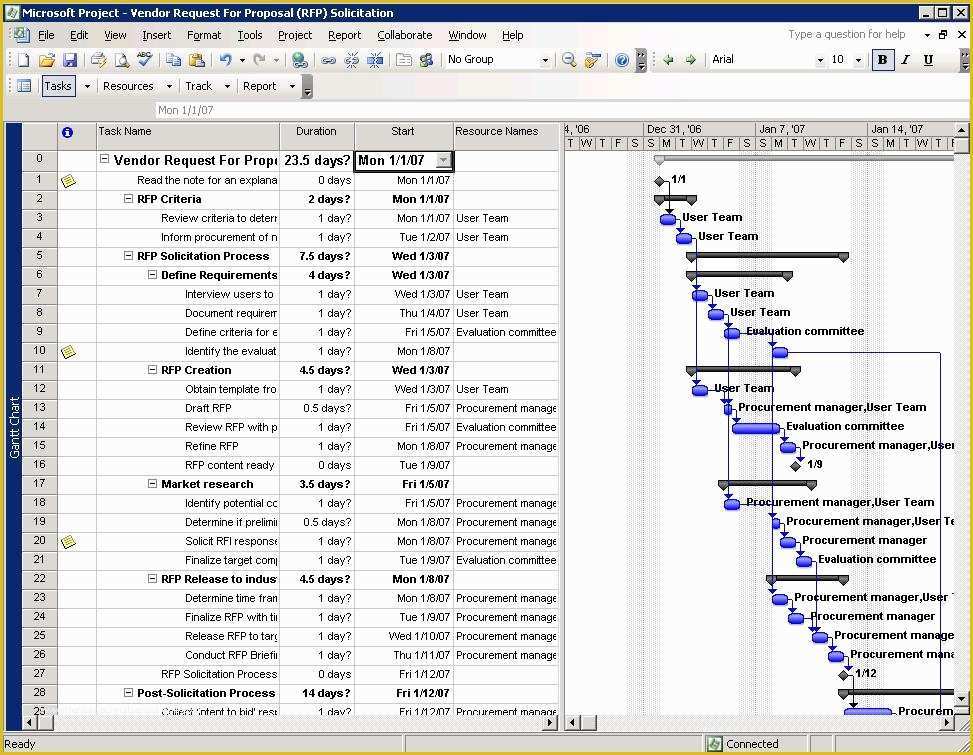Viewport: 973px width, 755px height.
Task: Toggle italic formatting
Action: 908,59
